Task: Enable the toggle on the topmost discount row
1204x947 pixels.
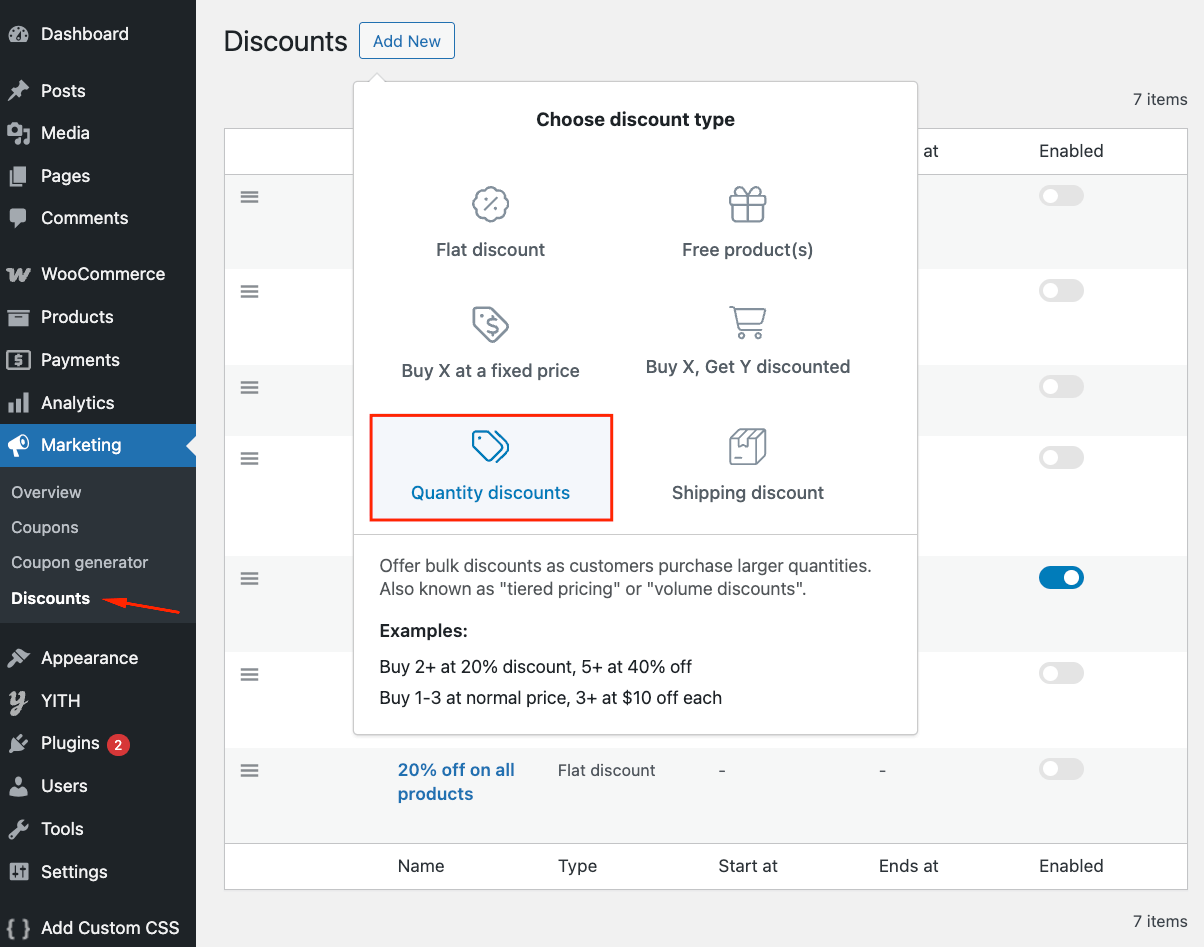Action: coord(1061,195)
